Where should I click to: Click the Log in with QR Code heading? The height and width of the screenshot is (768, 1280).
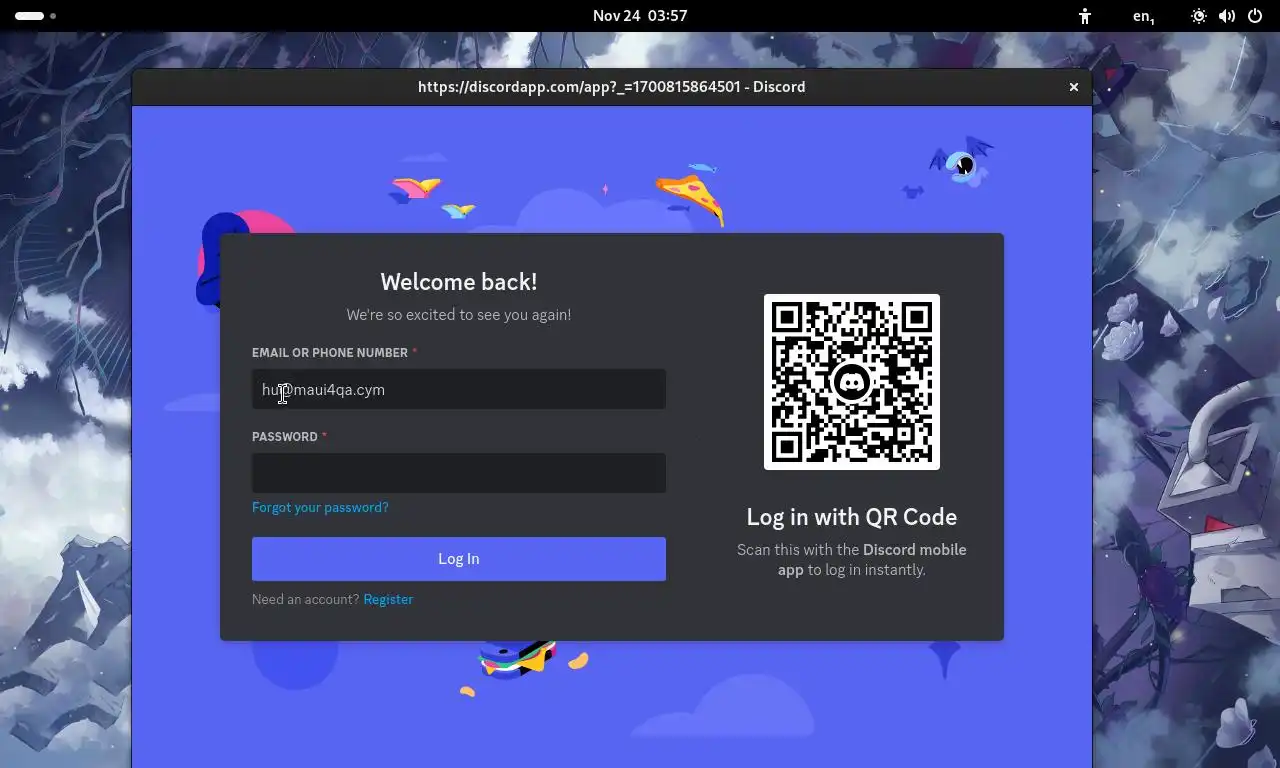point(852,517)
